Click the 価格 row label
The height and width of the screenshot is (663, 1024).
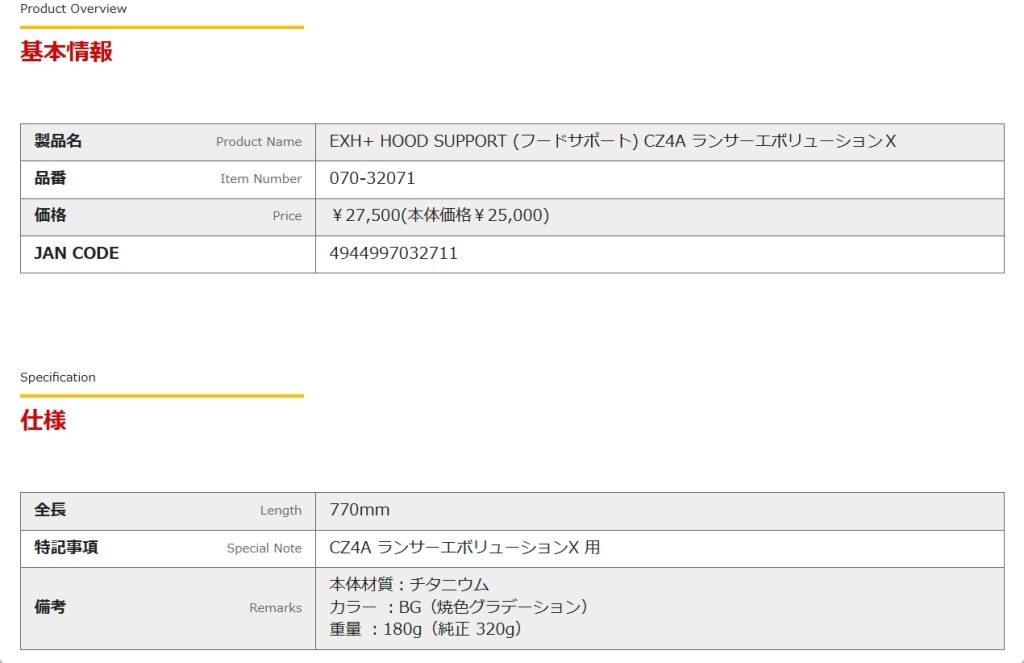pos(50,215)
